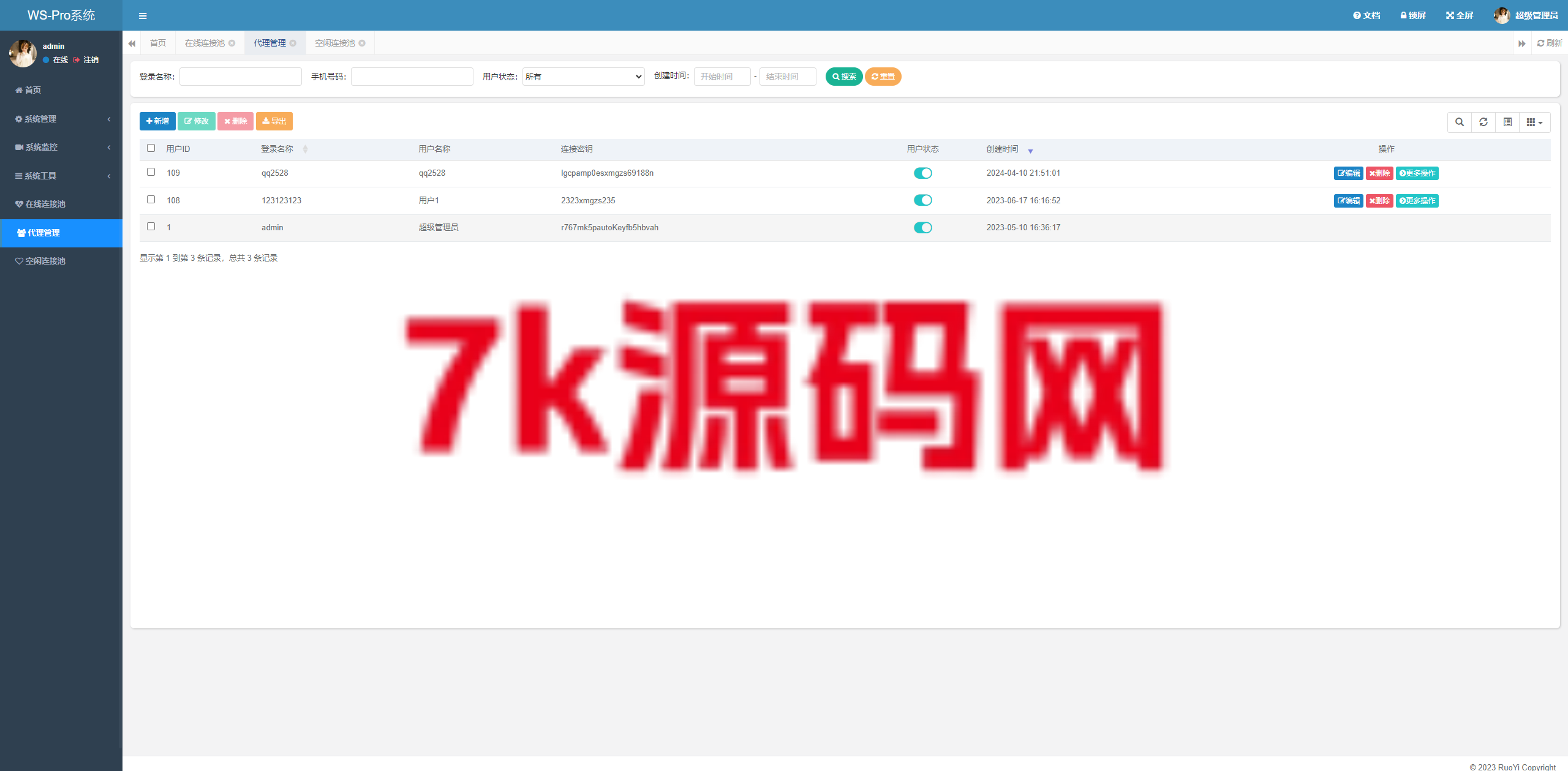Click red 删除 for user qq2528
The width and height of the screenshot is (1568, 771).
1379,173
